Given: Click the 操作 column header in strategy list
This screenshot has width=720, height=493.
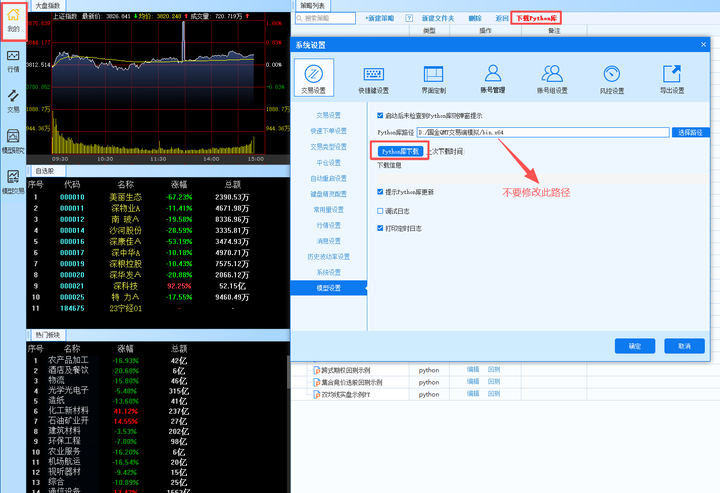Looking at the screenshot, I should click(485, 31).
